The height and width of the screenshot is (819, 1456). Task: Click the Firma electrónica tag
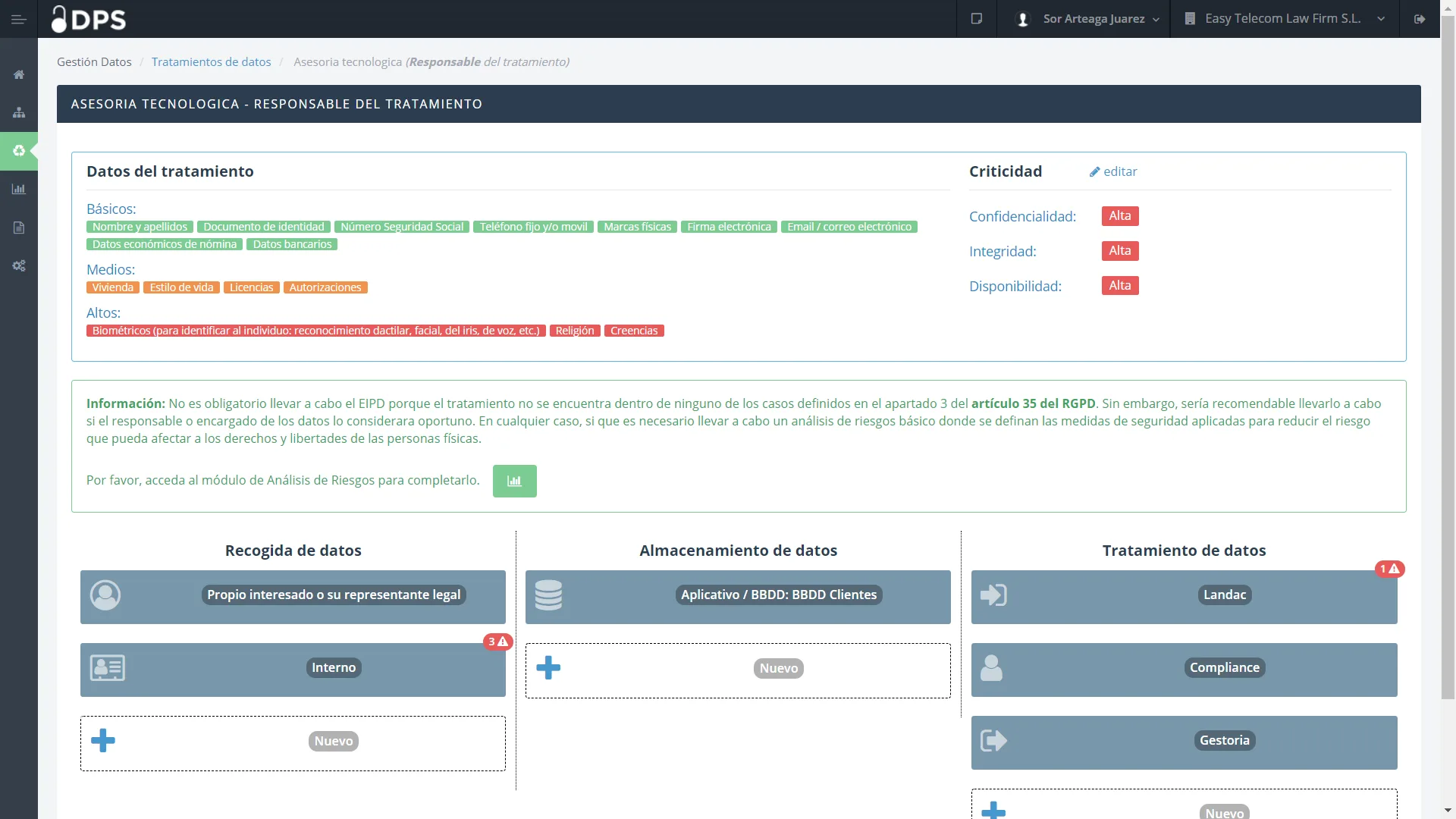(x=729, y=227)
